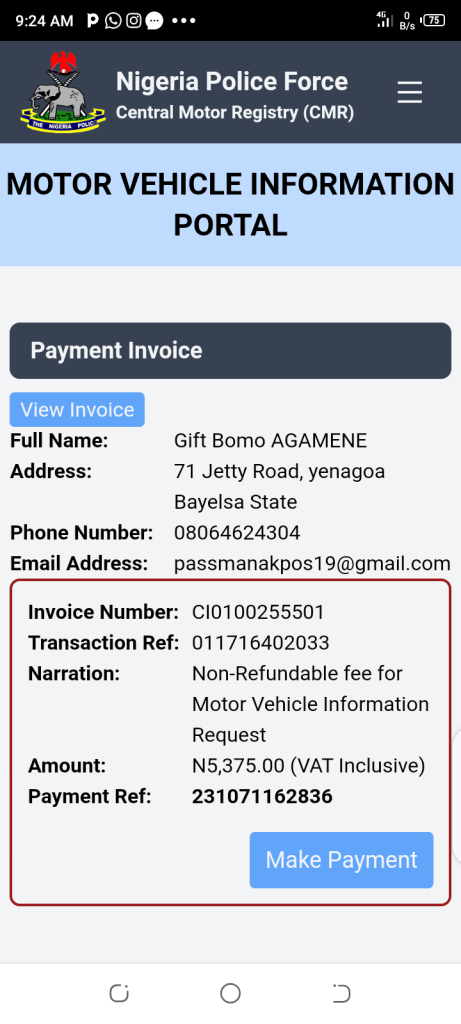Tap the Android back navigation button

point(342,993)
